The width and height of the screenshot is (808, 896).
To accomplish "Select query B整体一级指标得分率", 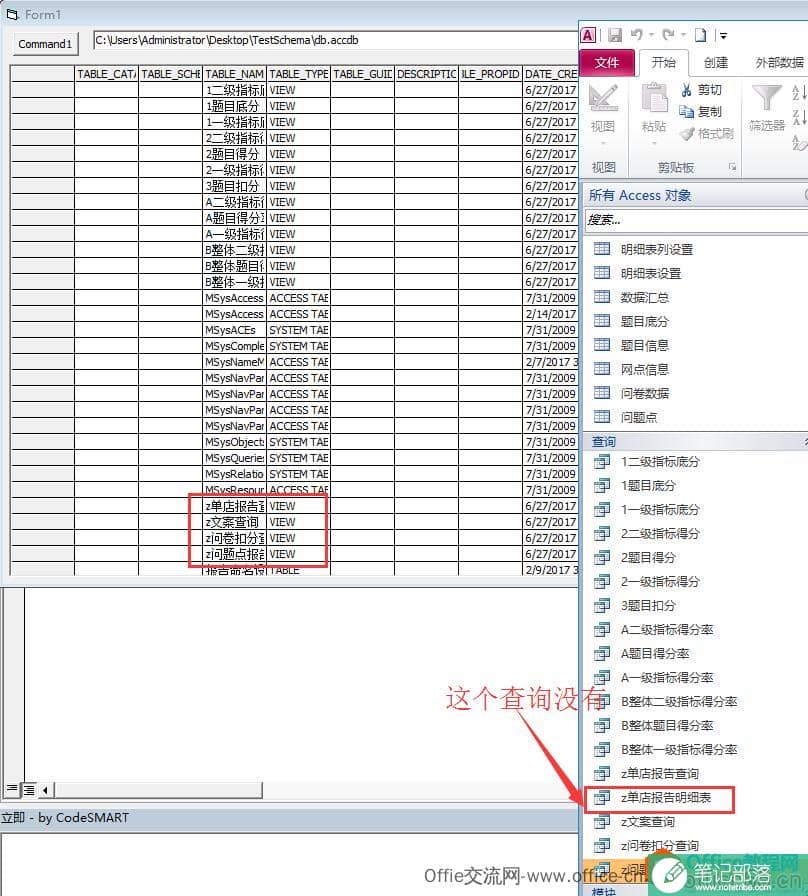I will (x=679, y=750).
